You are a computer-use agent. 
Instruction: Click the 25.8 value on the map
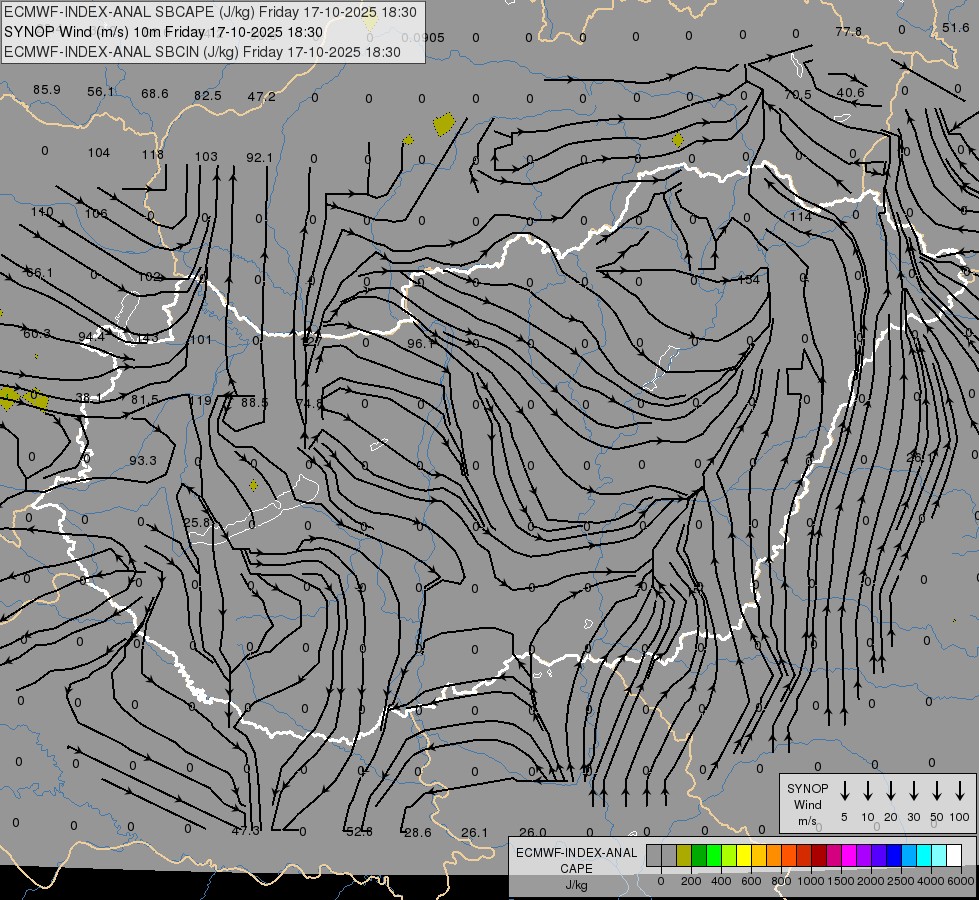pyautogui.click(x=197, y=522)
